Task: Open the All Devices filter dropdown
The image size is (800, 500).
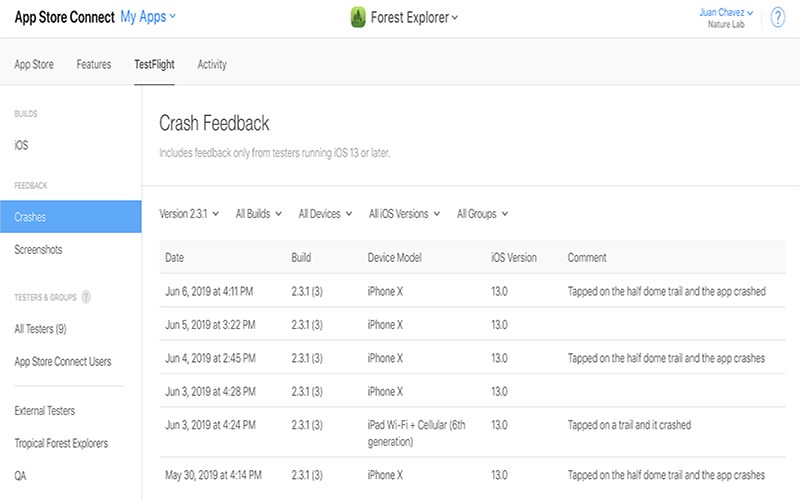Action: 325,214
